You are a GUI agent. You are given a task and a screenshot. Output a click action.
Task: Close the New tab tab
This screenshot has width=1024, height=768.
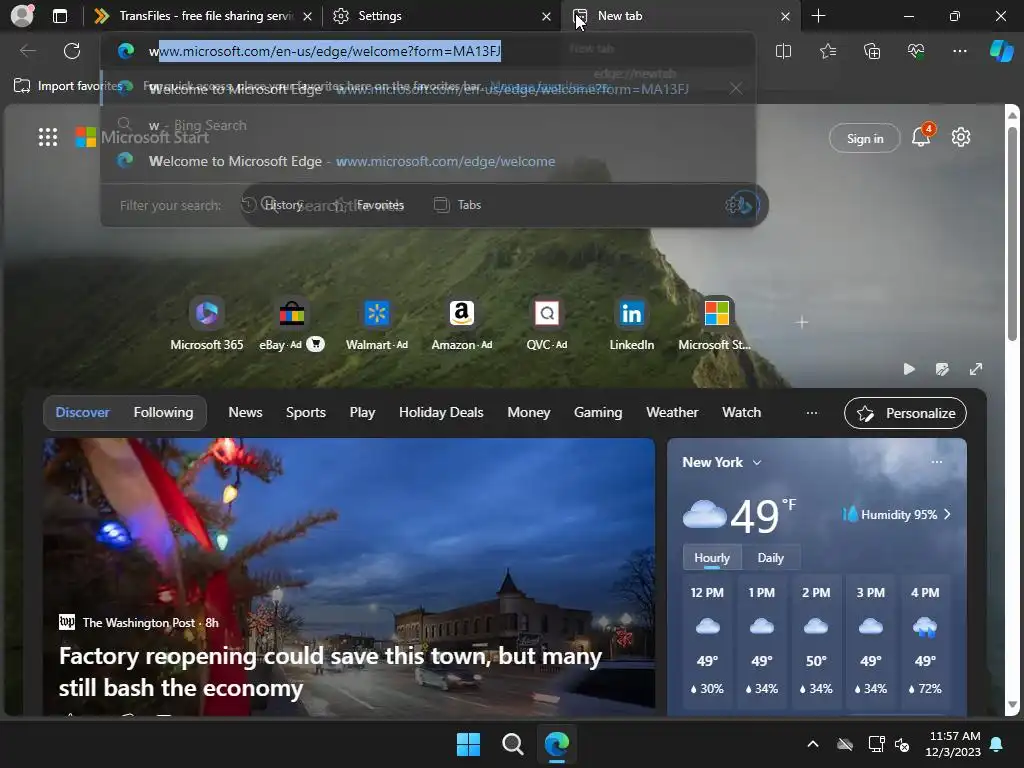coord(786,16)
